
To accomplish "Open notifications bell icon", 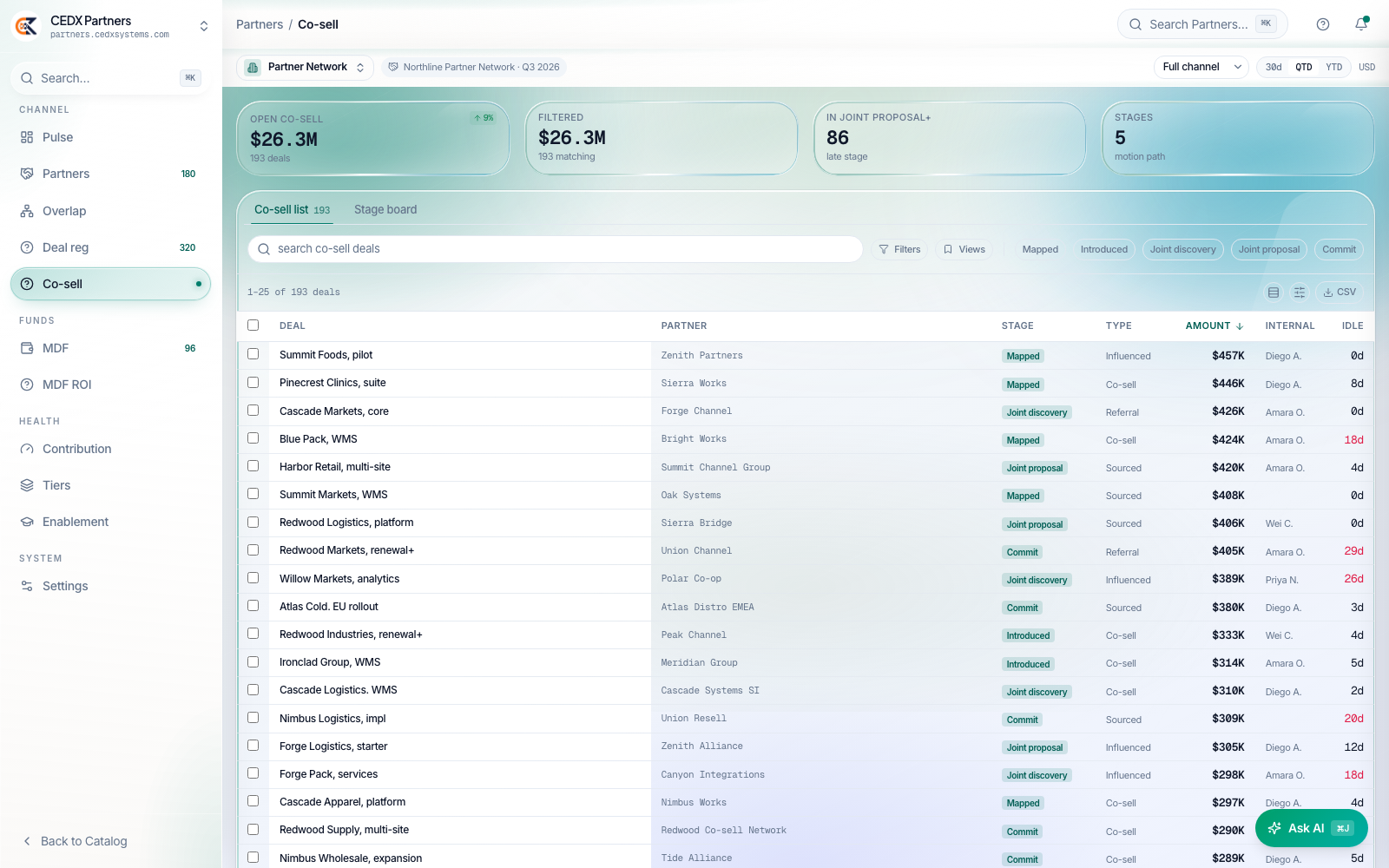I will tap(1361, 24).
